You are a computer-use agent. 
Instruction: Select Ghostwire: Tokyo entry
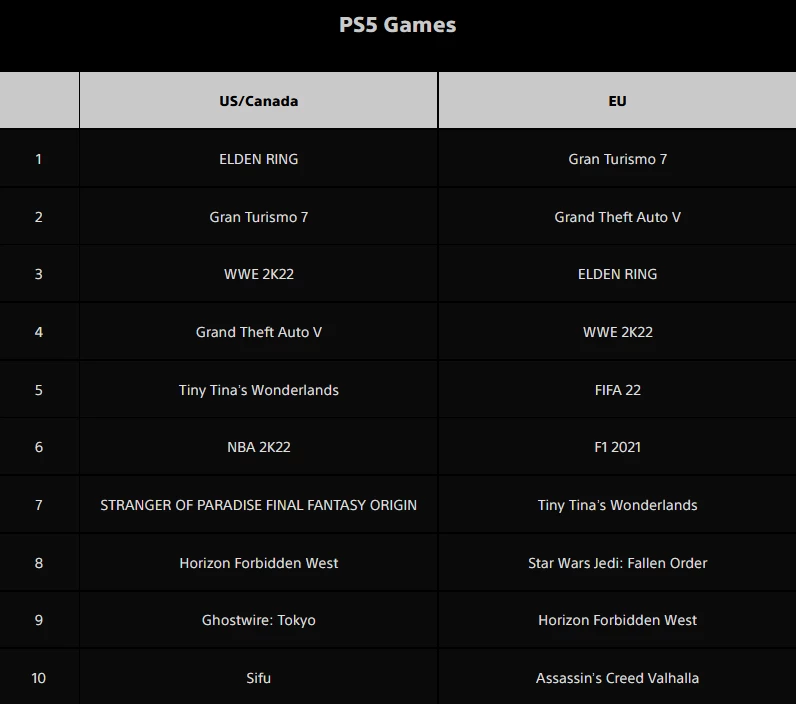258,620
